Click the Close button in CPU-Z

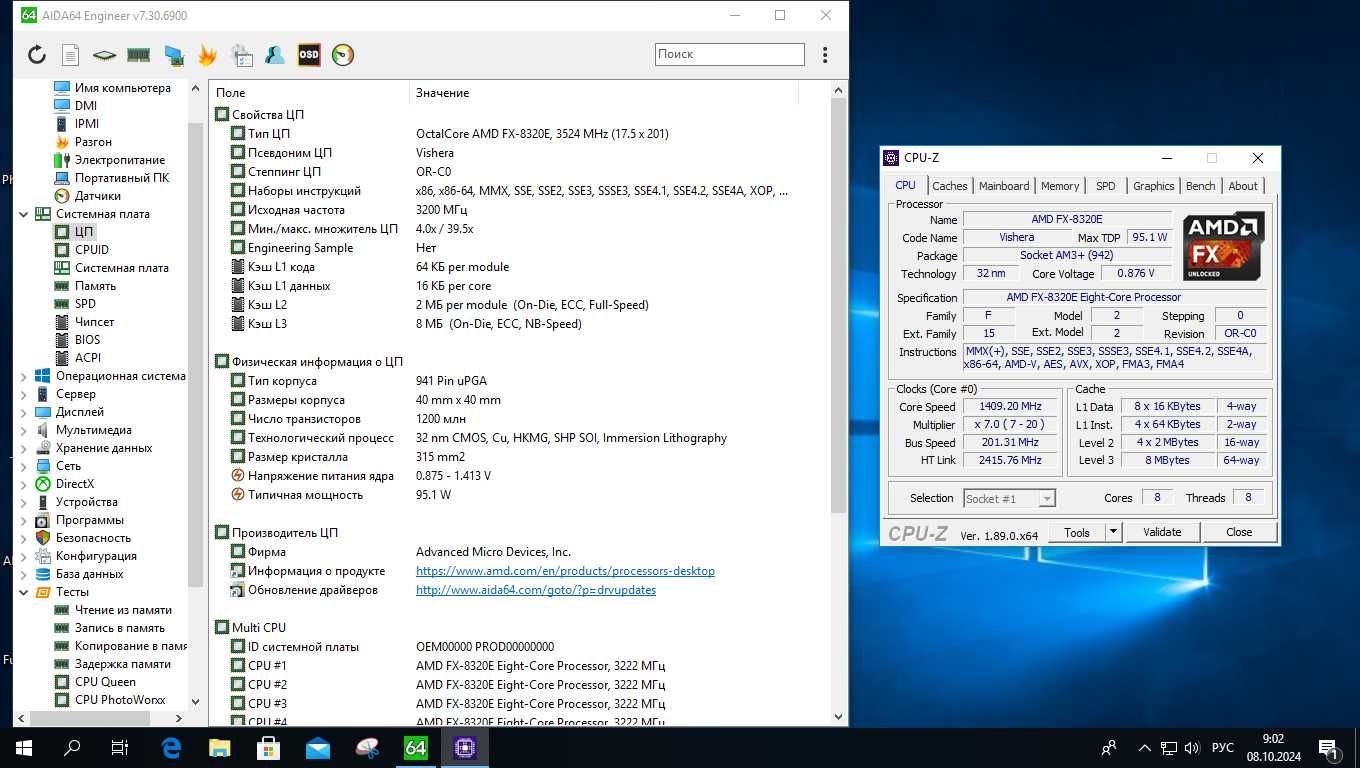(1239, 532)
